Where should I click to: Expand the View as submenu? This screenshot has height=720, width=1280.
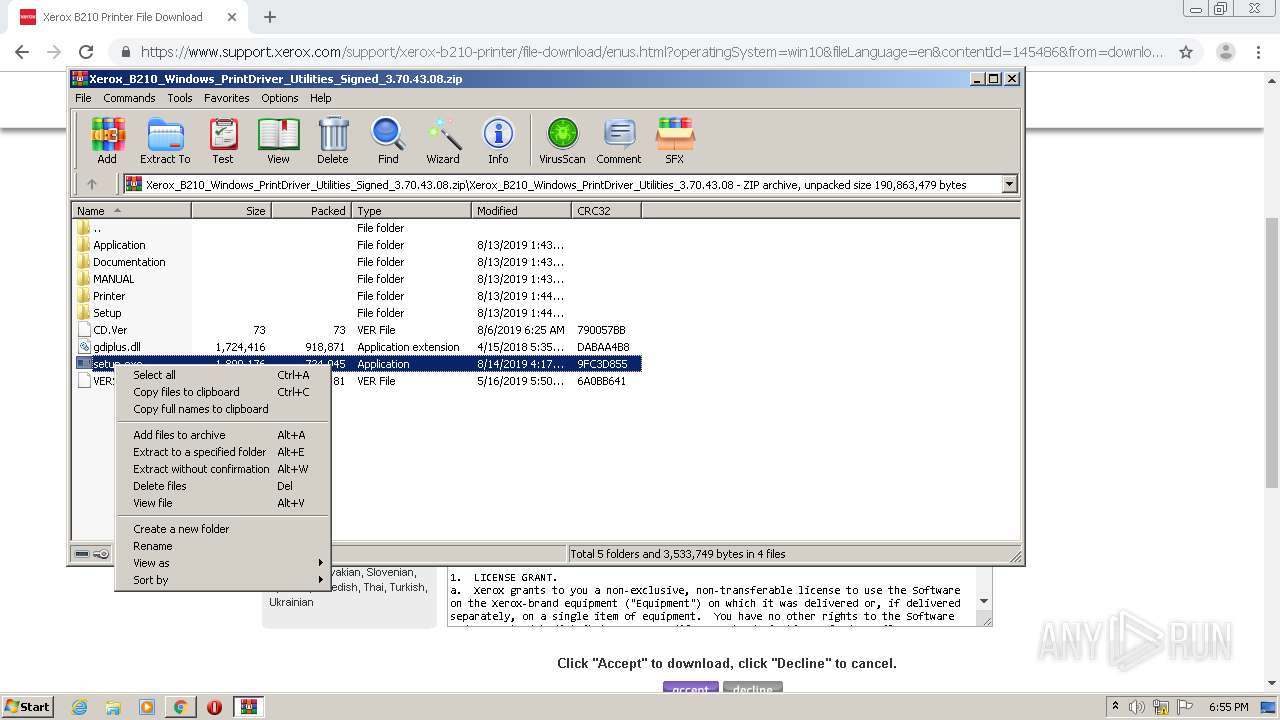tap(222, 563)
